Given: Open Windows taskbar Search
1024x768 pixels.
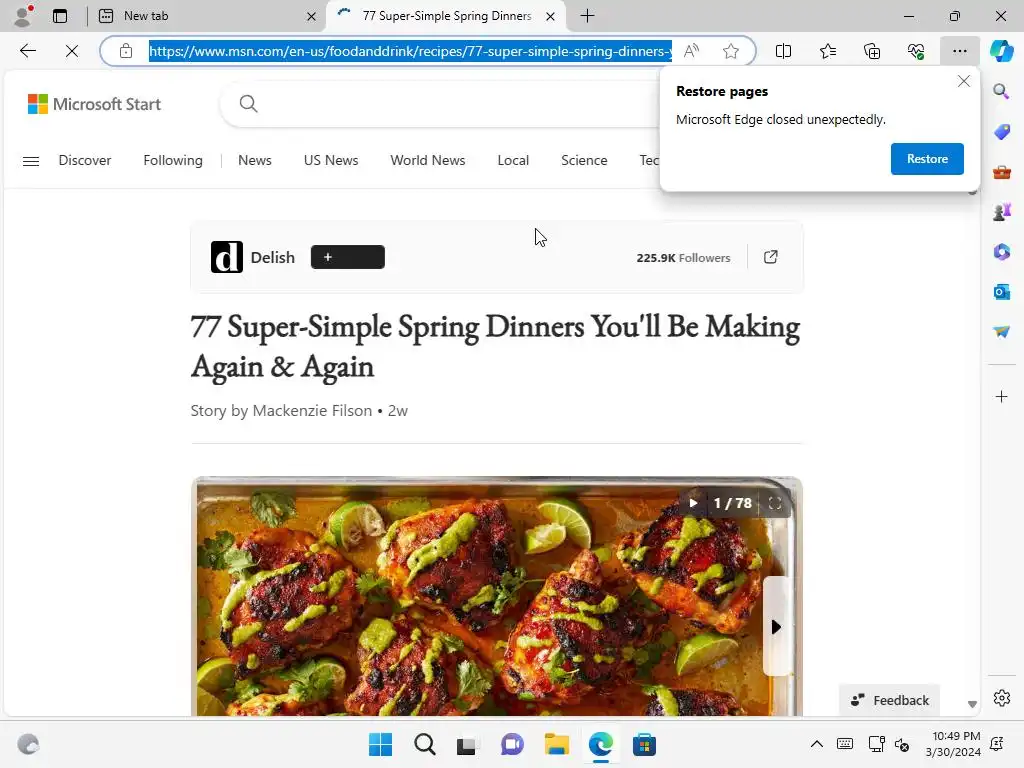Looking at the screenshot, I should click(424, 744).
